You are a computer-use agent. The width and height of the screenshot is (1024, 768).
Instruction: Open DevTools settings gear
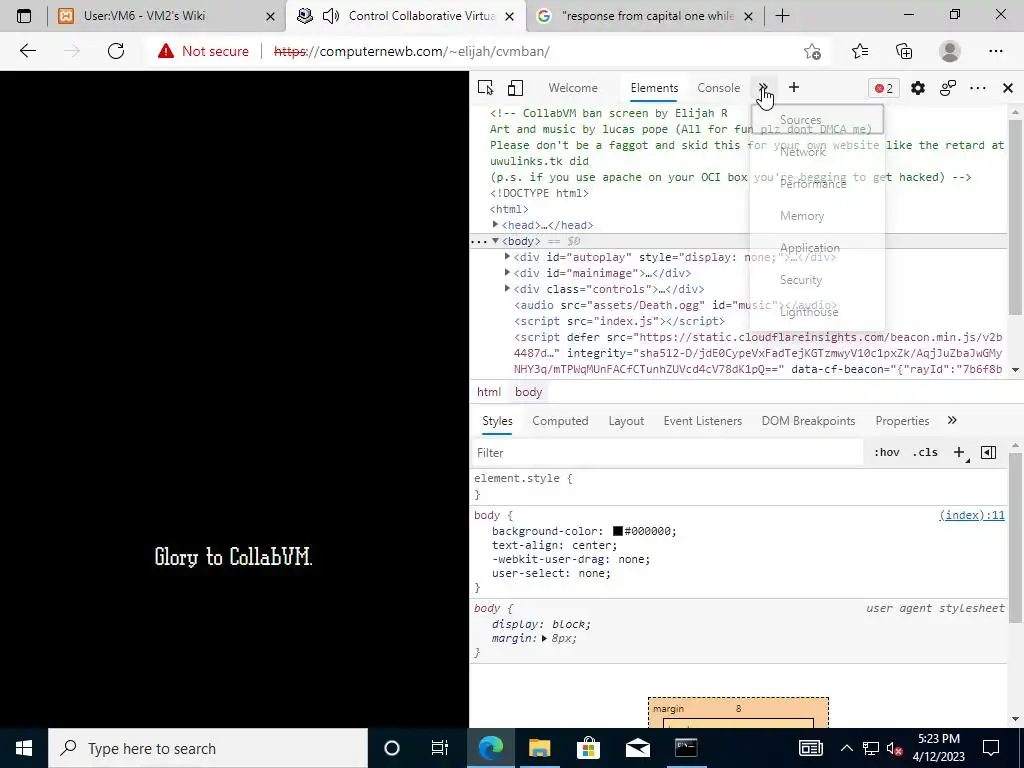click(918, 88)
